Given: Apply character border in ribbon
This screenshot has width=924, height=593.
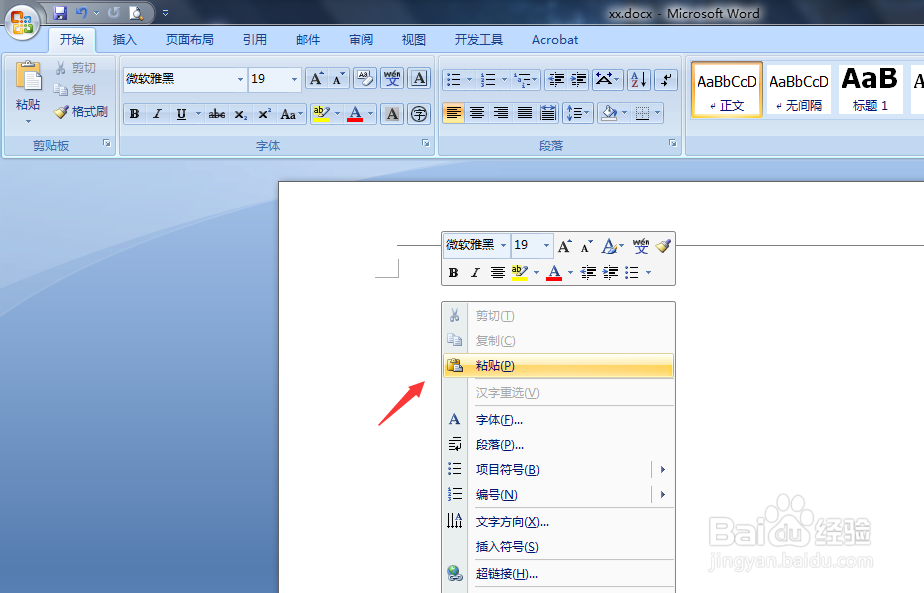Looking at the screenshot, I should click(x=419, y=78).
